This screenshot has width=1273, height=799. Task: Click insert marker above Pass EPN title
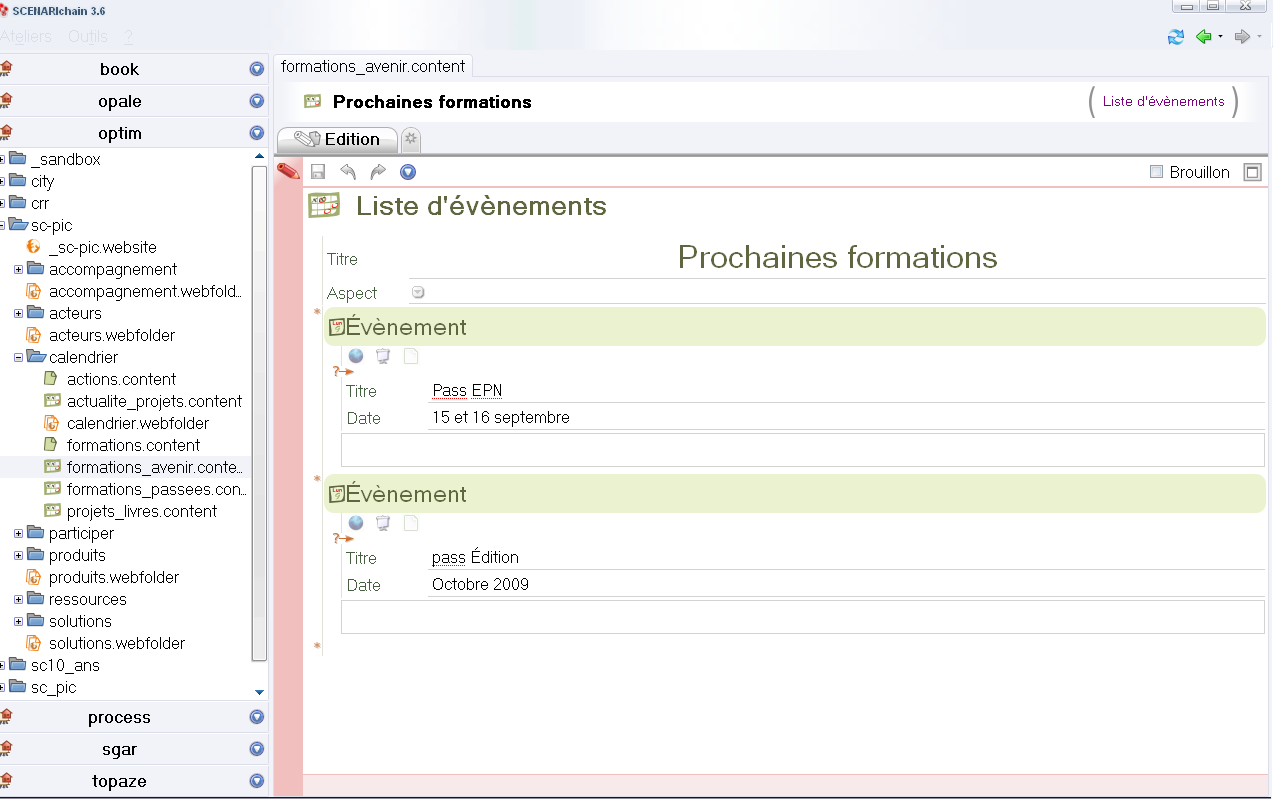(342, 371)
